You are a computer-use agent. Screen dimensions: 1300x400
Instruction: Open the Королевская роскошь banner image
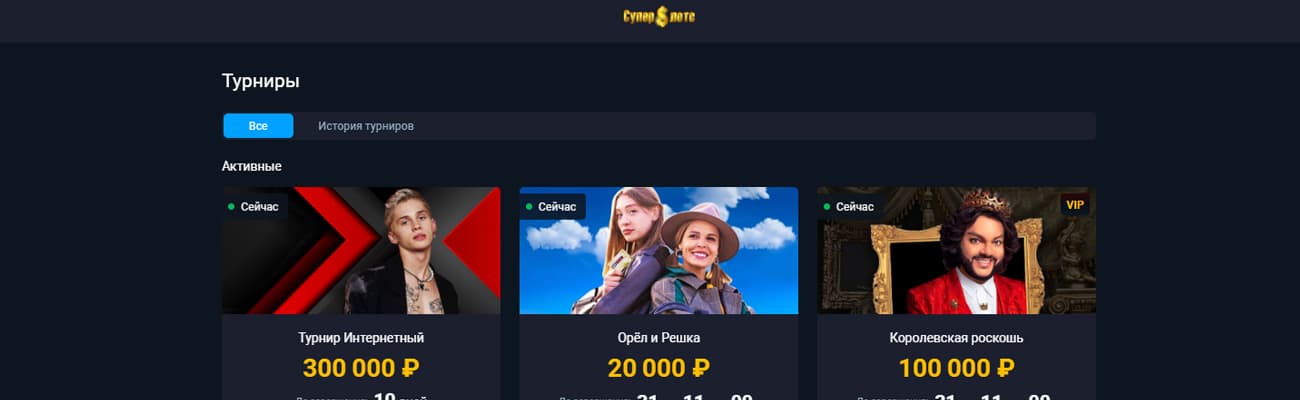tap(957, 251)
